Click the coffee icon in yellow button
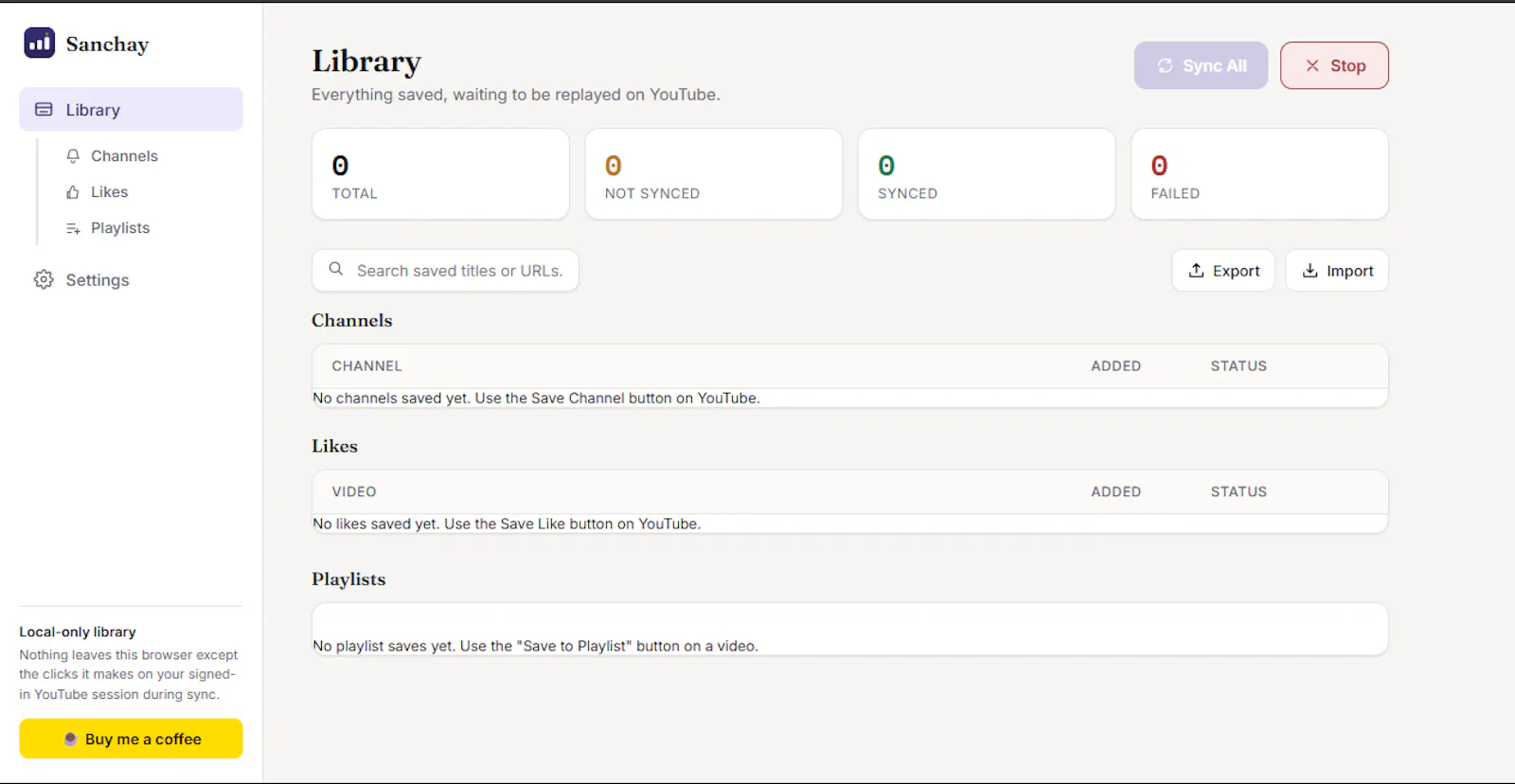Screen dimensions: 1515x784 [x=70, y=739]
